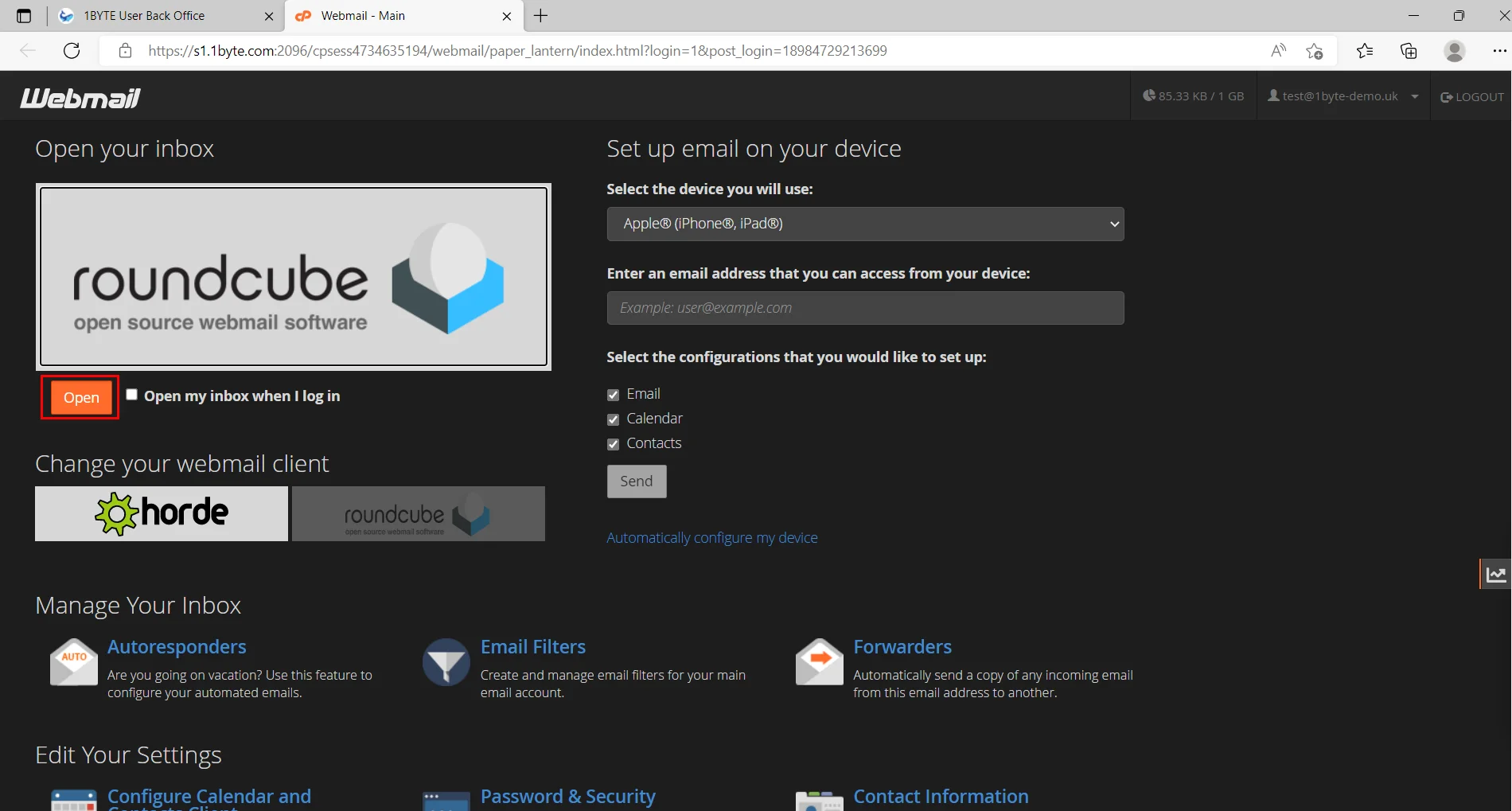Close the 1BYTE User Back Office tab
The image size is (1512, 811).
coord(269,16)
